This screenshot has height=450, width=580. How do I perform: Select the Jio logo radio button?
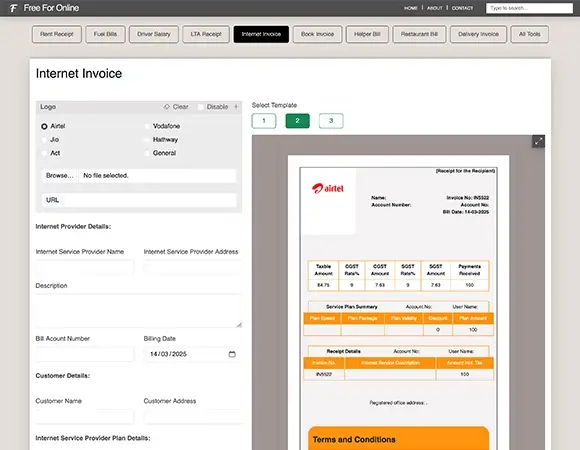click(44, 140)
